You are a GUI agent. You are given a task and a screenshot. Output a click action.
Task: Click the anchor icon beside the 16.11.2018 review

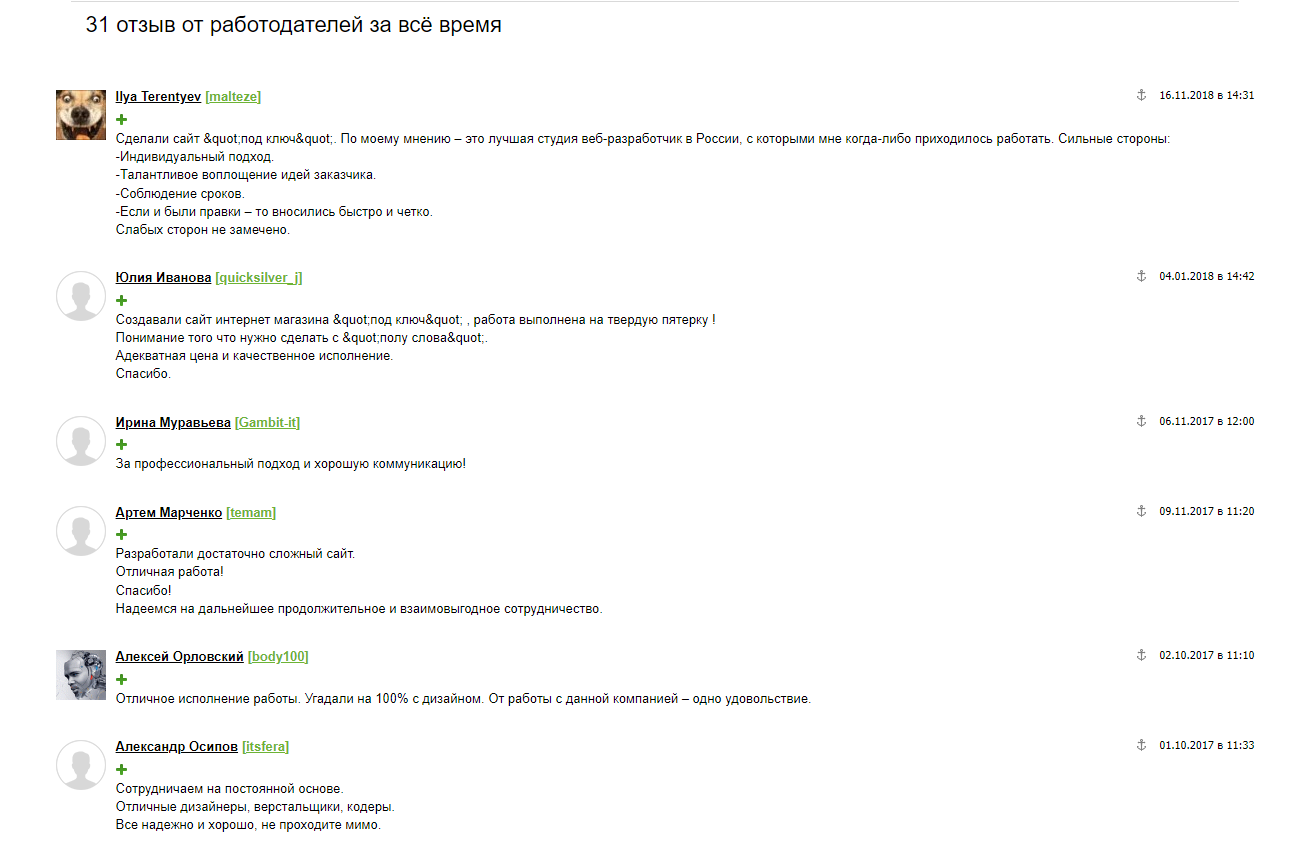(1141, 95)
